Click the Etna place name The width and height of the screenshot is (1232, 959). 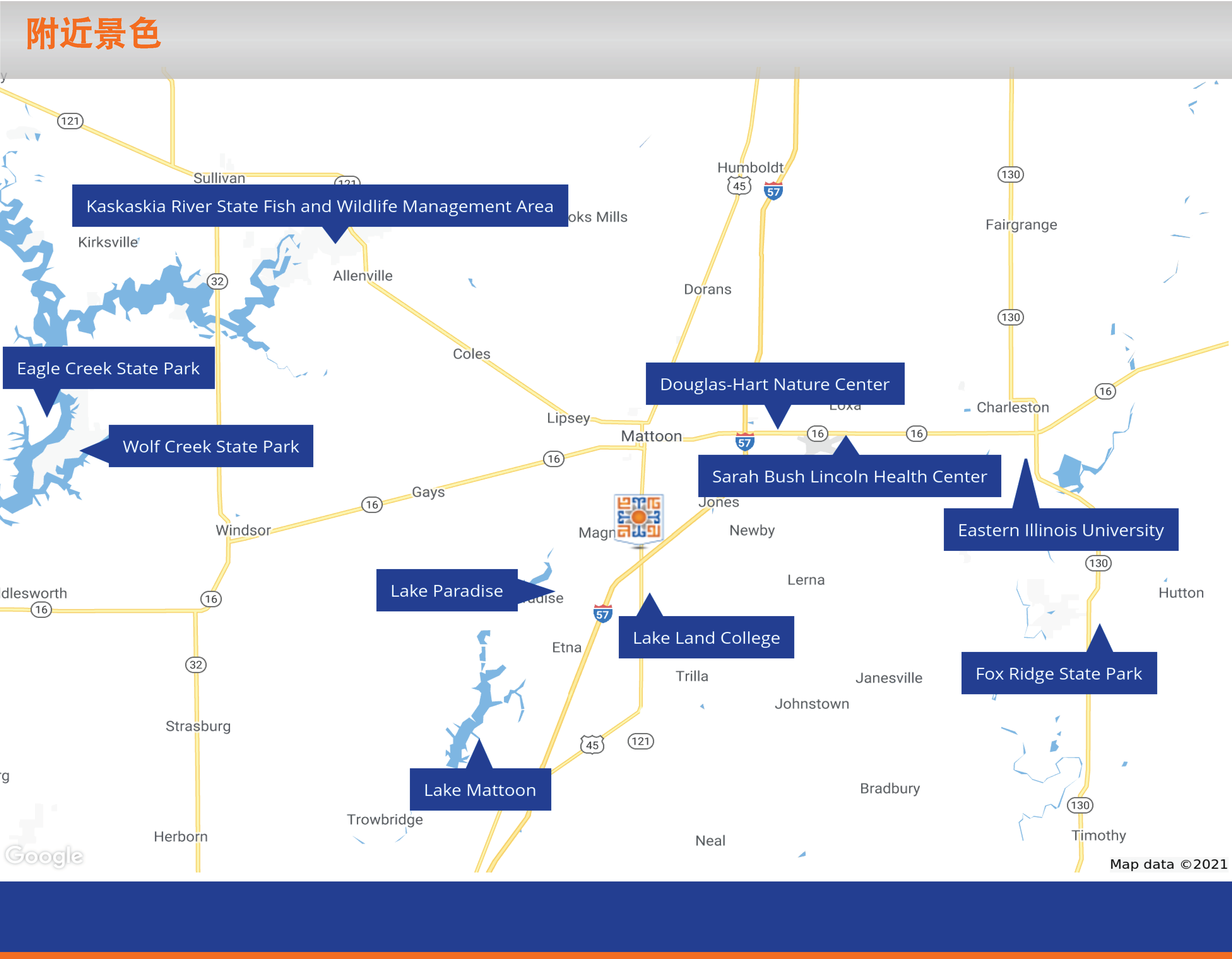point(566,647)
